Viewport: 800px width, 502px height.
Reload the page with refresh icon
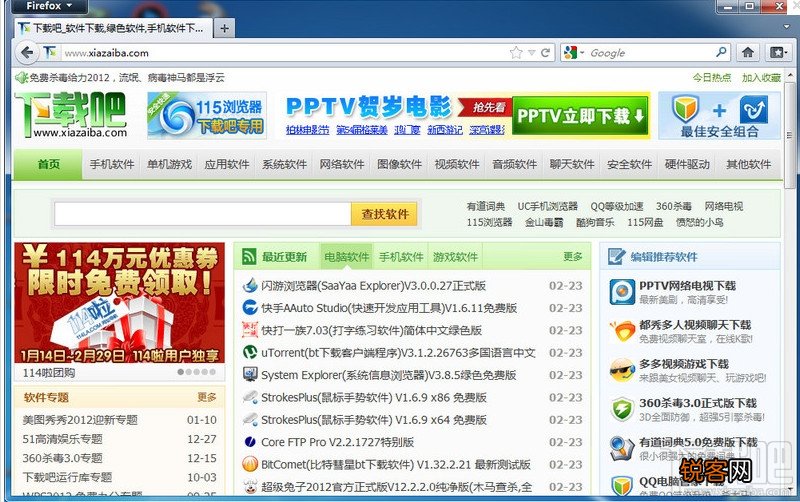545,53
